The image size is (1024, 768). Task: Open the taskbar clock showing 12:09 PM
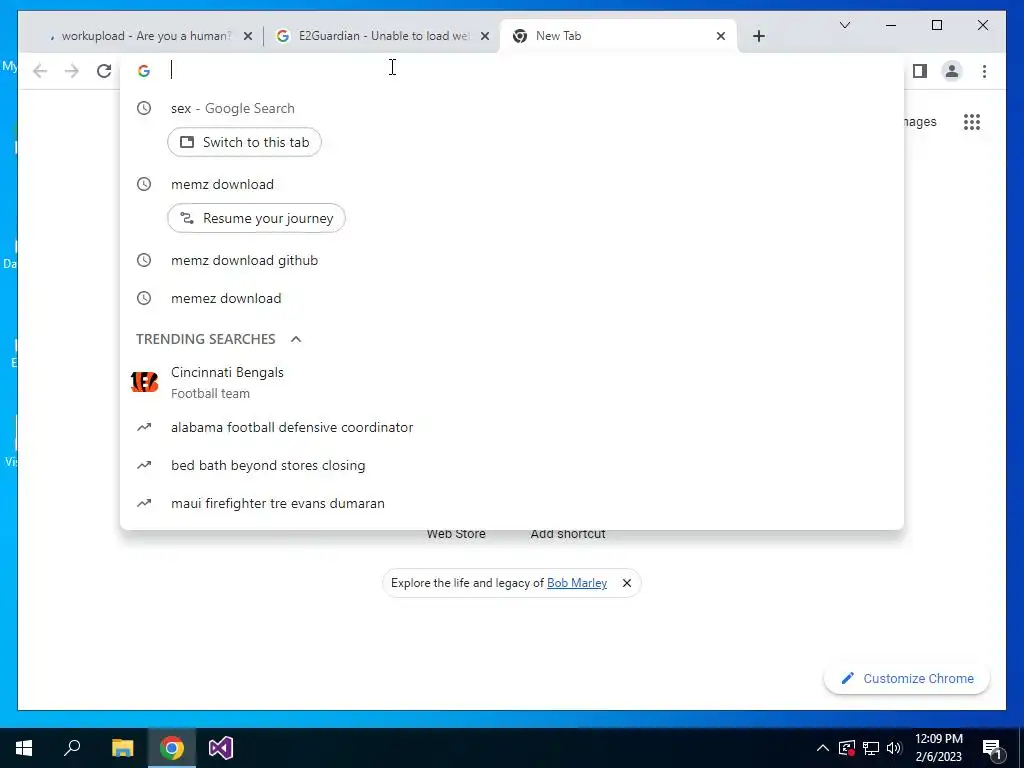938,748
